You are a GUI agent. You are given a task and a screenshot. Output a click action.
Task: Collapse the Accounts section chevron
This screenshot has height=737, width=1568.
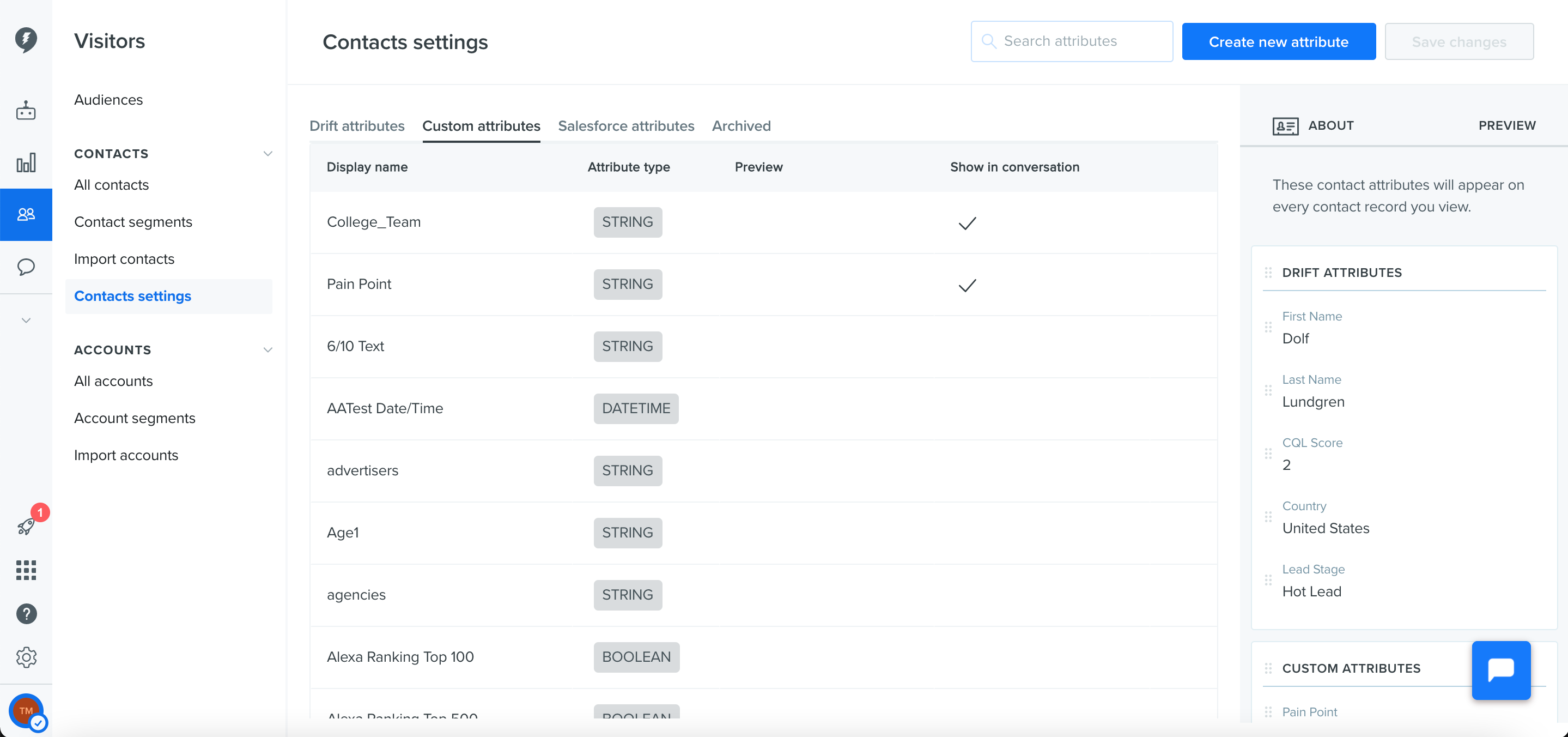click(267, 349)
